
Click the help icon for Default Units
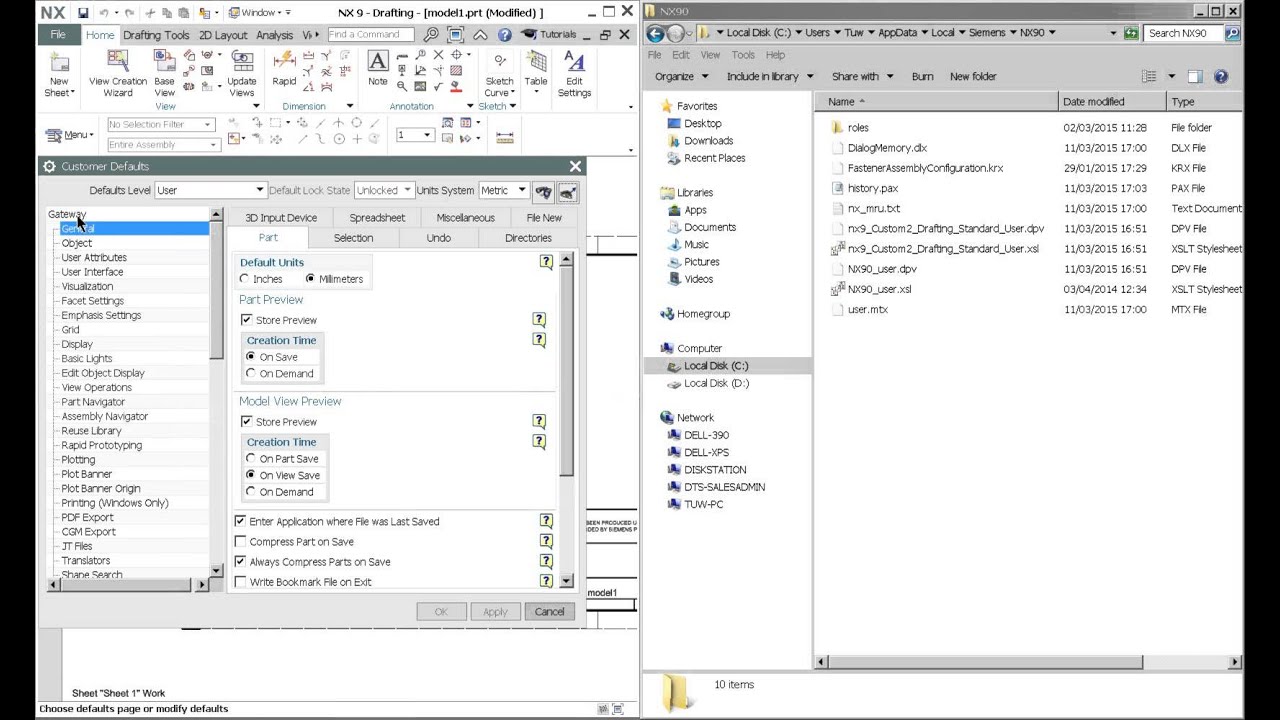pyautogui.click(x=546, y=262)
